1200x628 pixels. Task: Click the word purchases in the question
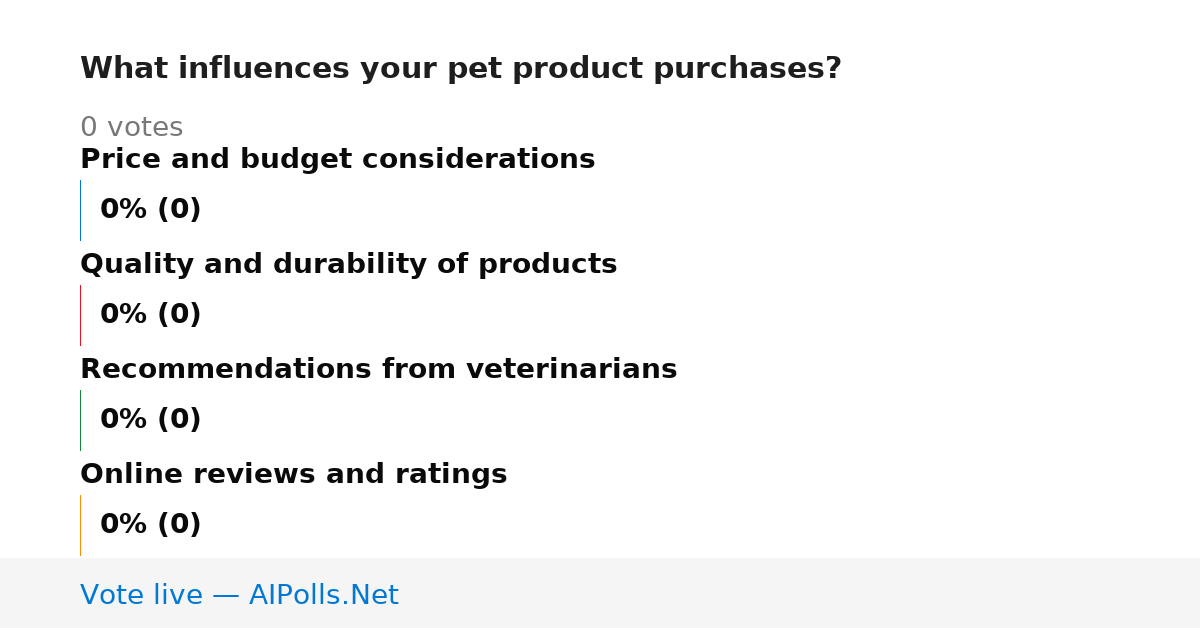(x=739, y=69)
